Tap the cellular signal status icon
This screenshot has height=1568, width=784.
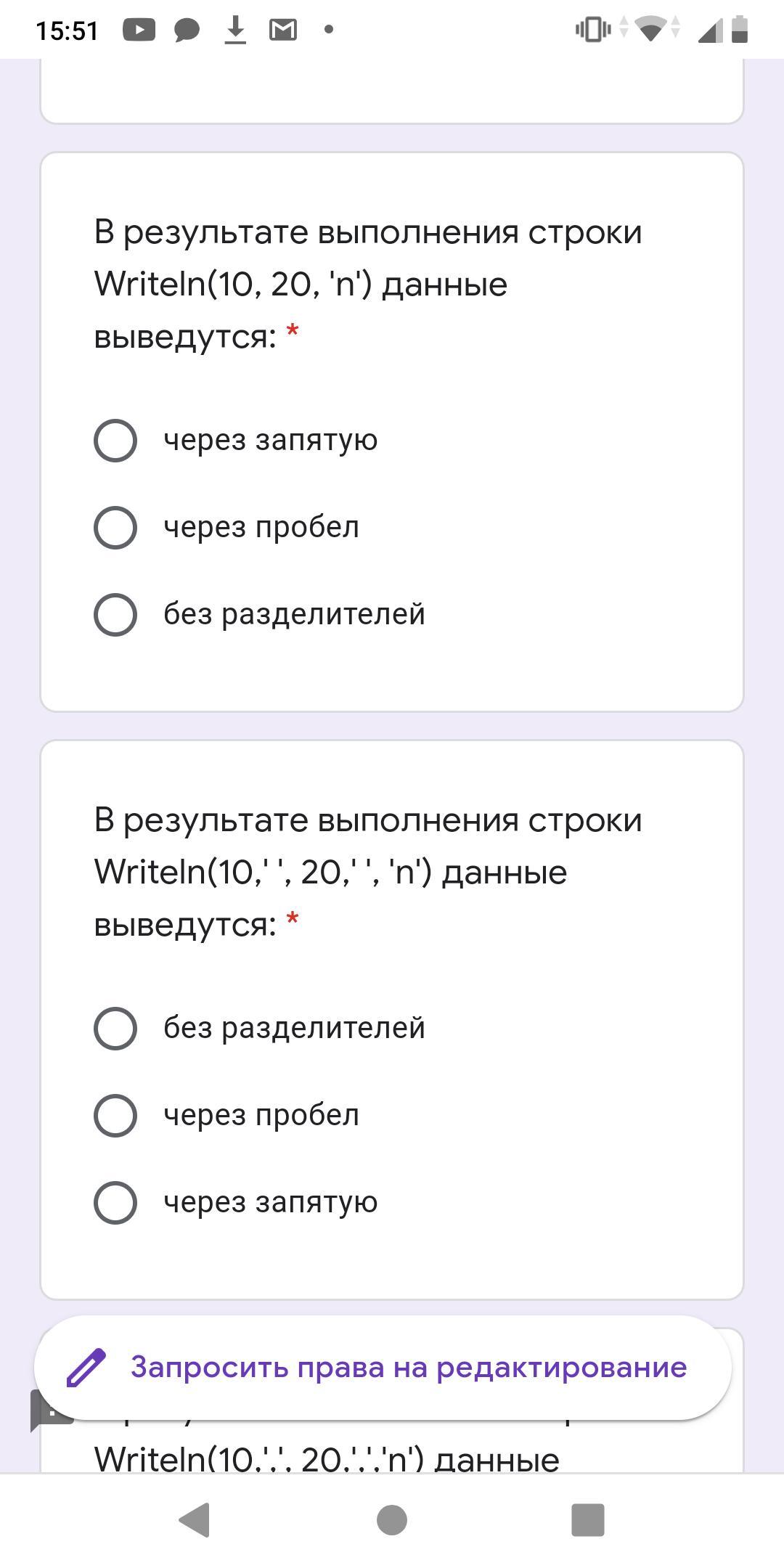pos(709,30)
